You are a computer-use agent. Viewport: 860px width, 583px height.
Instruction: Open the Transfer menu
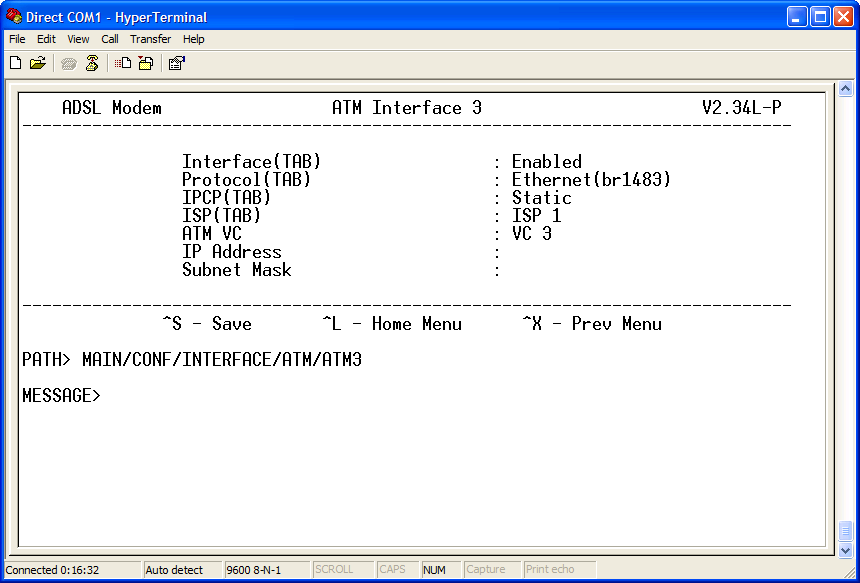coord(150,39)
